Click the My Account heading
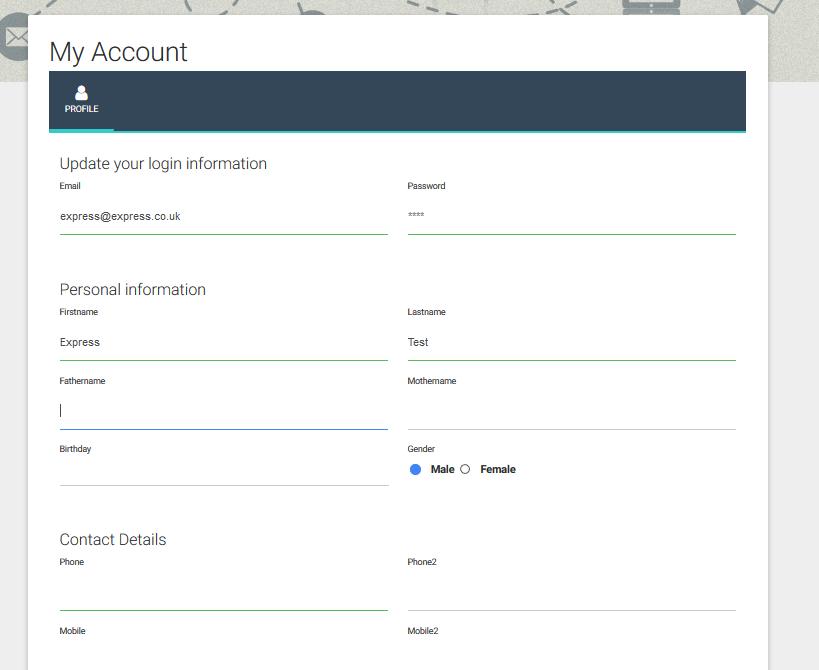Screen dimensions: 819x670 tap(118, 52)
